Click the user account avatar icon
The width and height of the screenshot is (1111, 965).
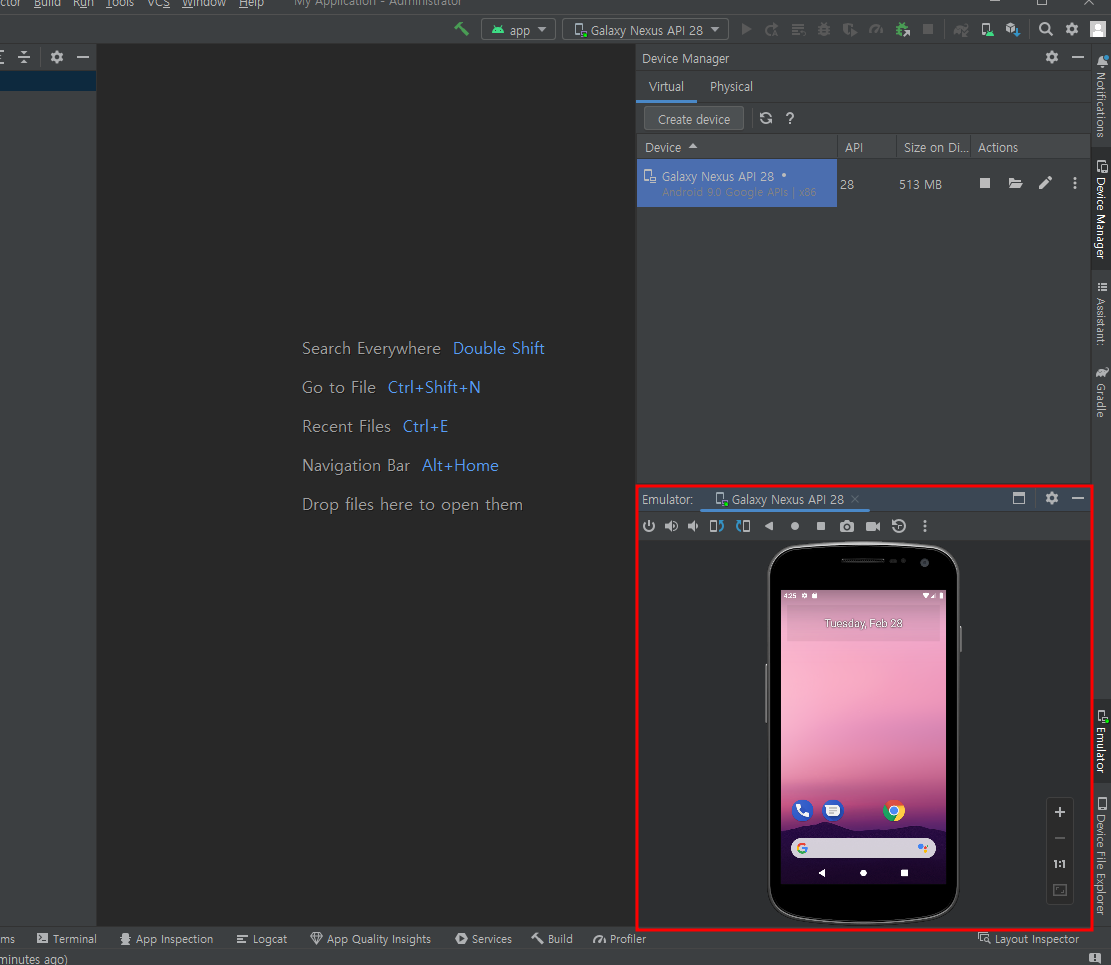1098,29
